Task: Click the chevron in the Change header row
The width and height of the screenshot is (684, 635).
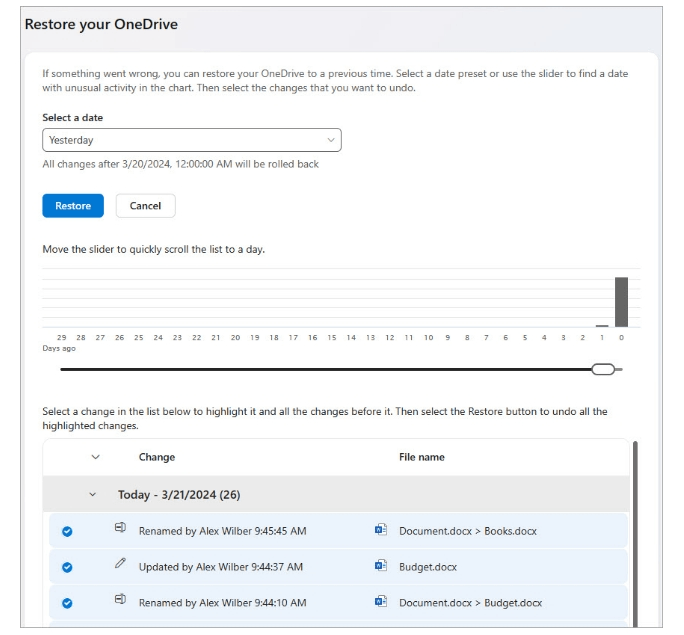Action: coord(96,457)
